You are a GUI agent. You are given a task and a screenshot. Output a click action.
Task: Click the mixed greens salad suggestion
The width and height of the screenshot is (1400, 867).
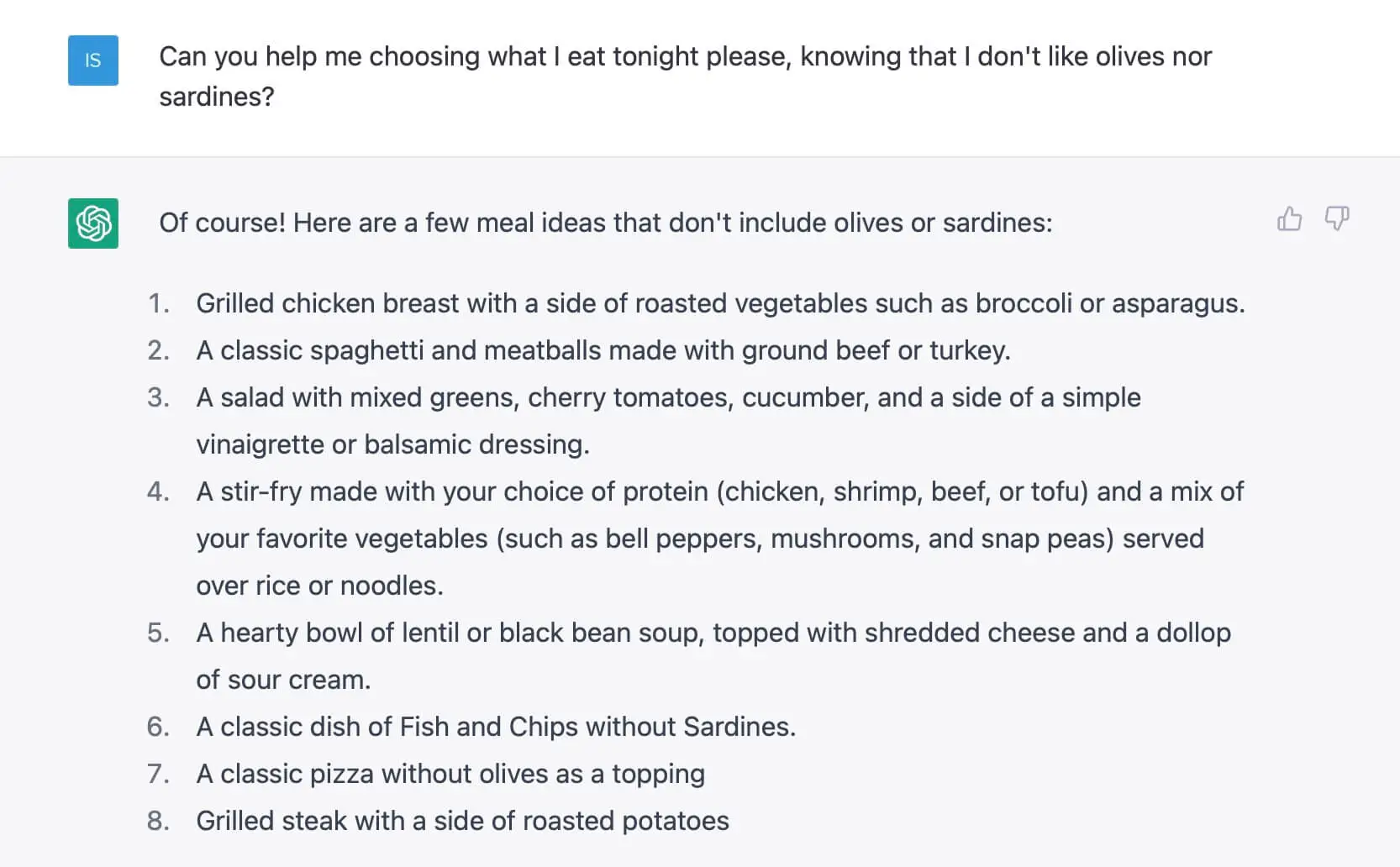668,397
